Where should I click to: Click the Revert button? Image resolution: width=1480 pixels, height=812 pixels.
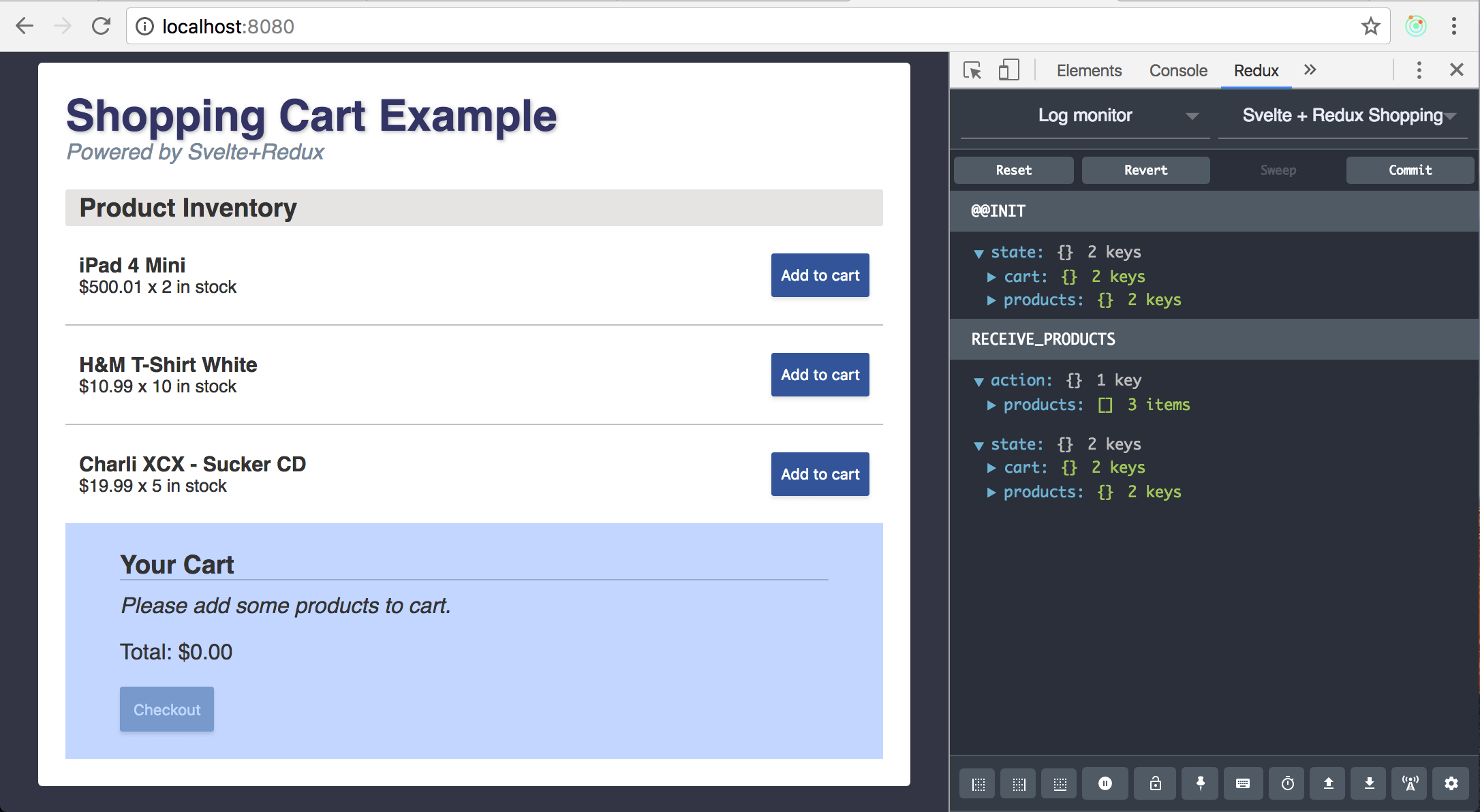coord(1145,170)
